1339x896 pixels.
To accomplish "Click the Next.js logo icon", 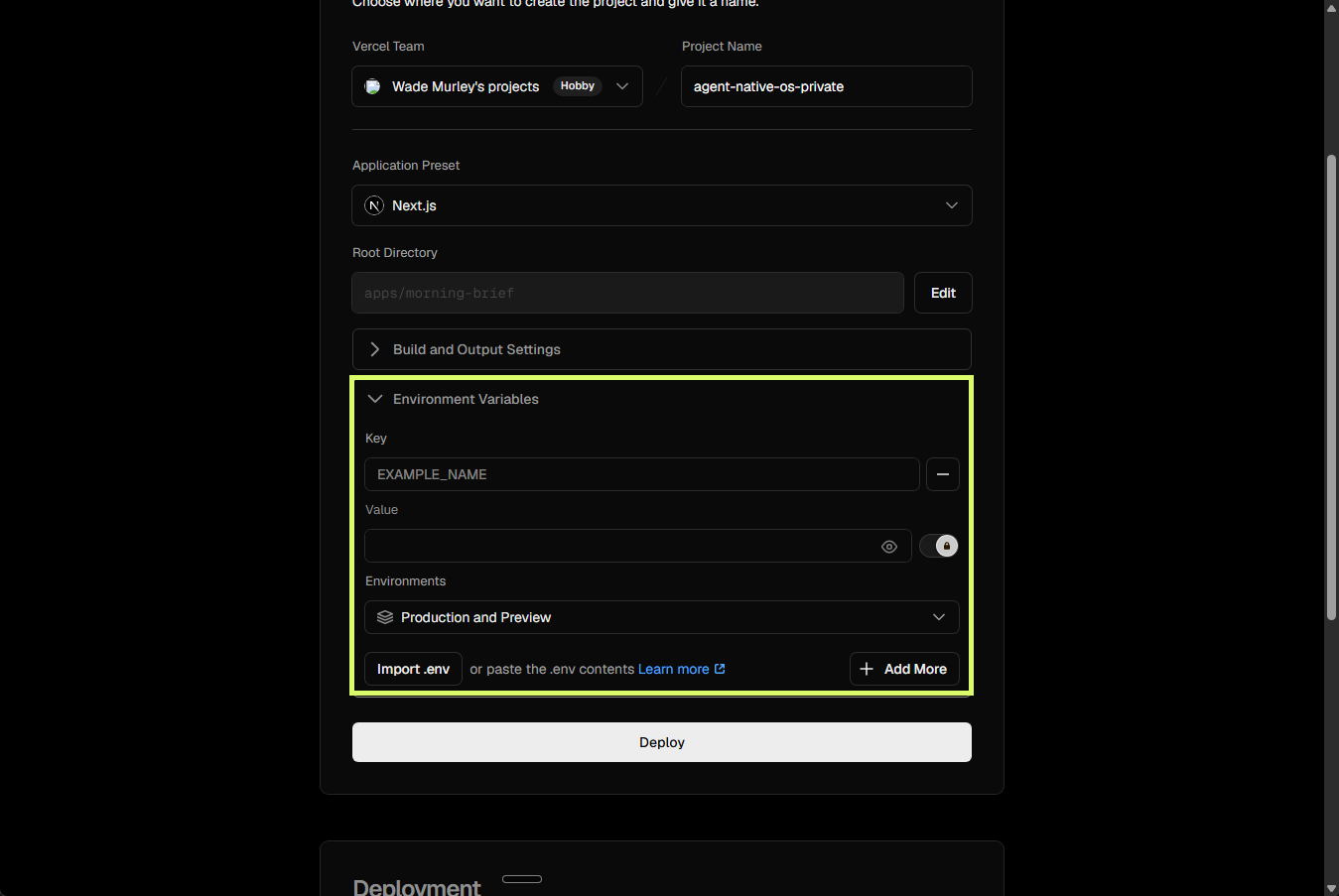I will [374, 205].
